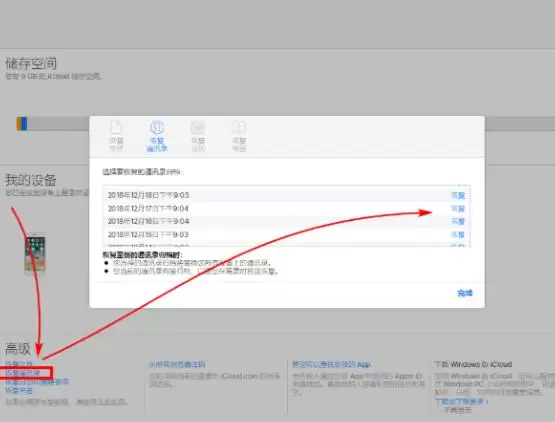555x422 pixels.
Task: Open the 恢复文件 (Restore Files) tab icon
Action: coord(116,136)
